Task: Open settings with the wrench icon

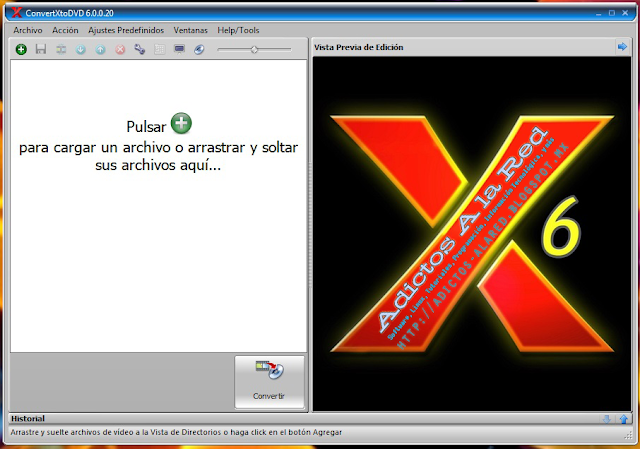Action: pyautogui.click(x=140, y=49)
